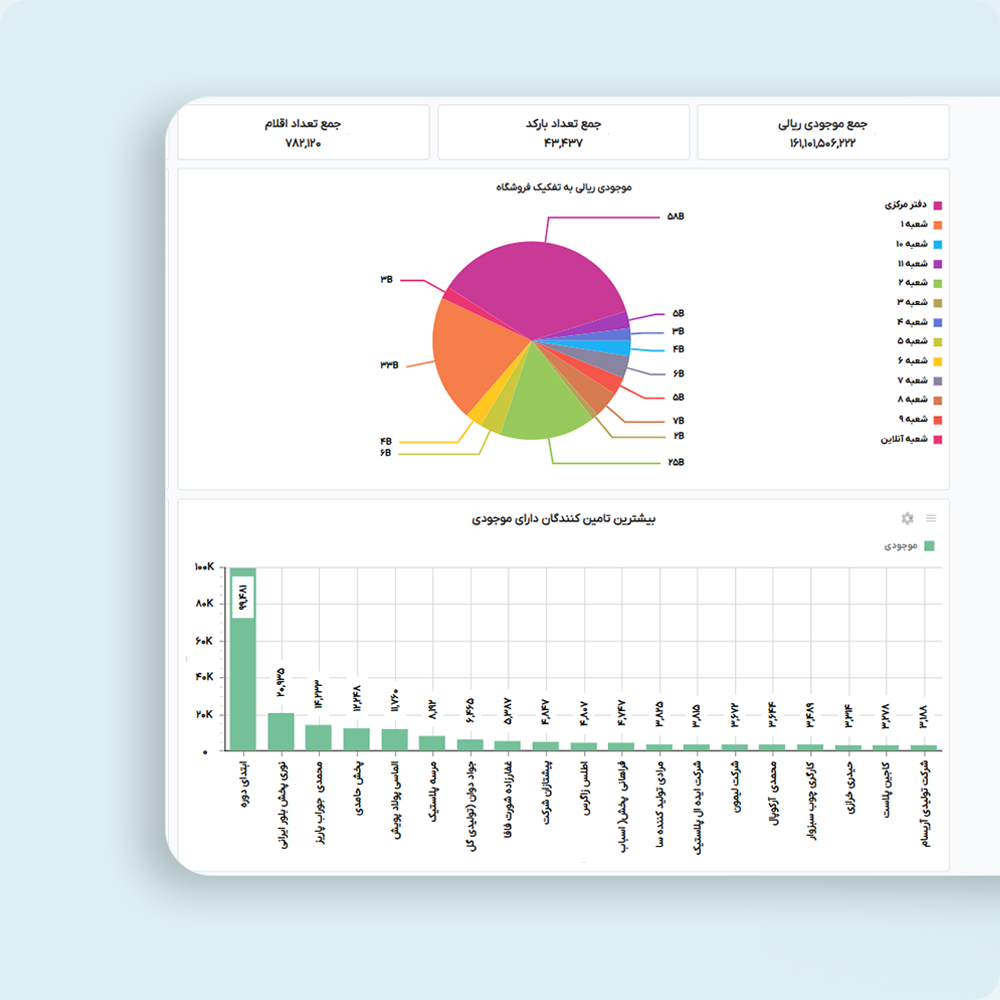
Task: Toggle the شعبه ۳ legend entry
Action: 920,303
